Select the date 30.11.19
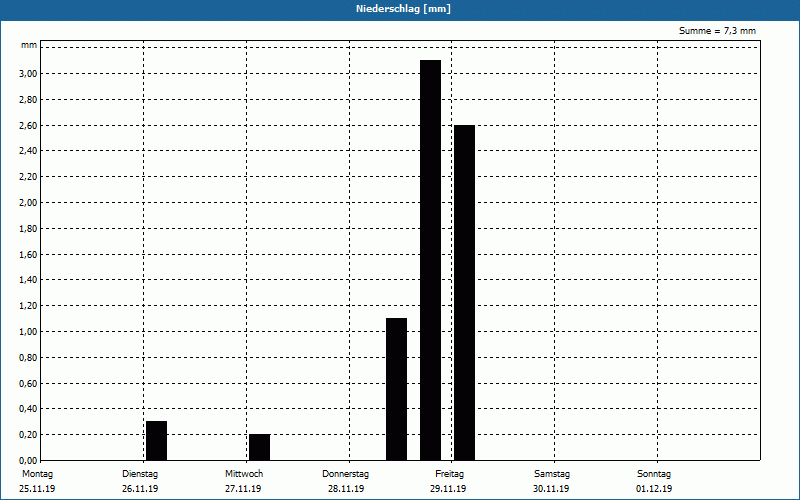The image size is (800, 500). [551, 489]
